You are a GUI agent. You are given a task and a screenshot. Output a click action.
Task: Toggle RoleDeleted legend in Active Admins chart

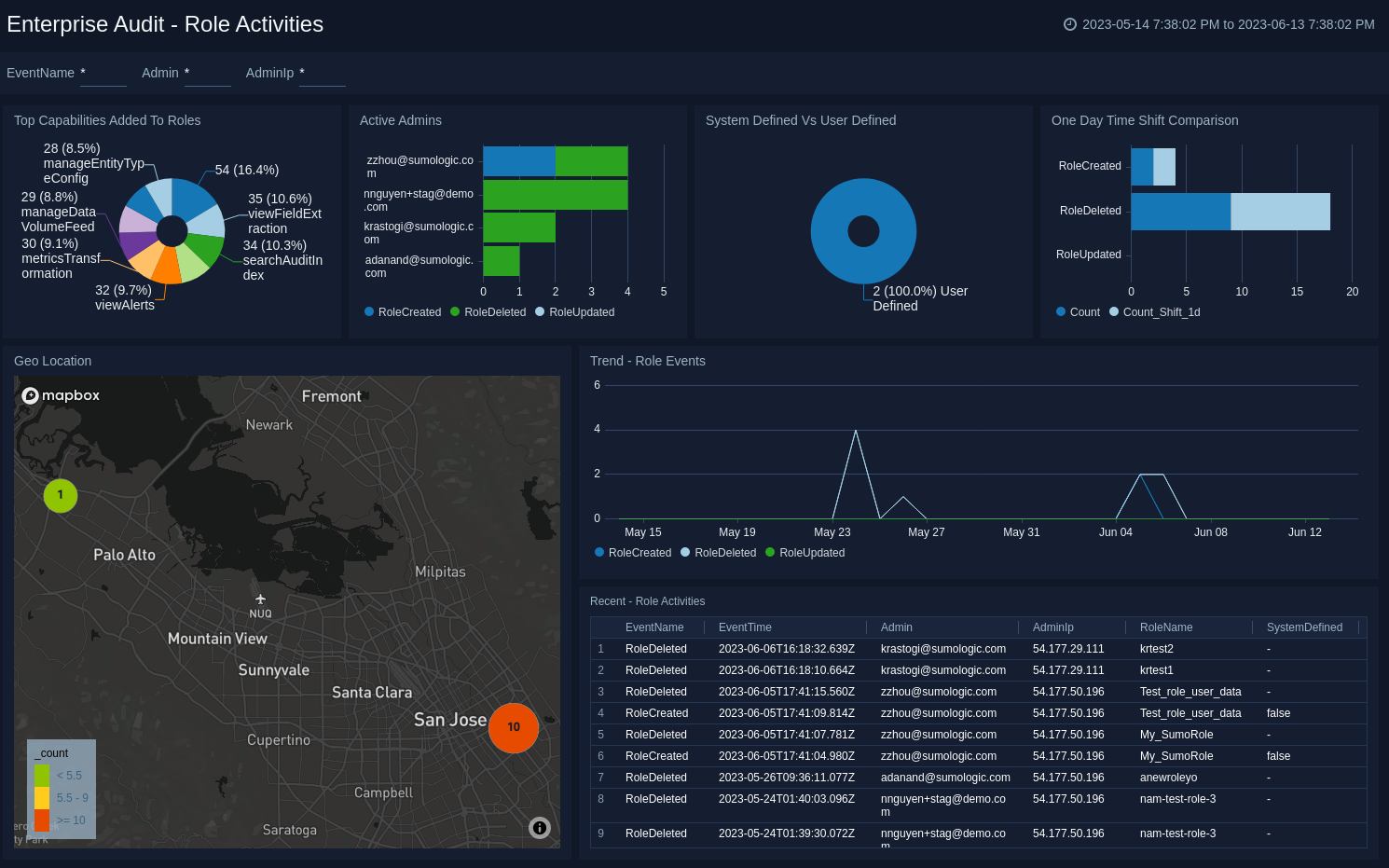tap(488, 312)
